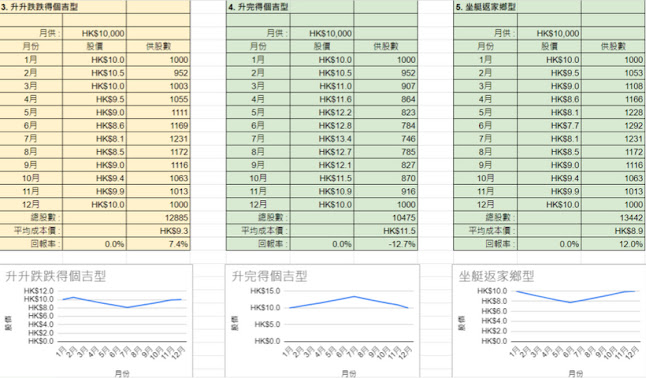This screenshot has height=378, width=646.
Task: Click share count 1228 in table 5
Action: click(x=613, y=113)
